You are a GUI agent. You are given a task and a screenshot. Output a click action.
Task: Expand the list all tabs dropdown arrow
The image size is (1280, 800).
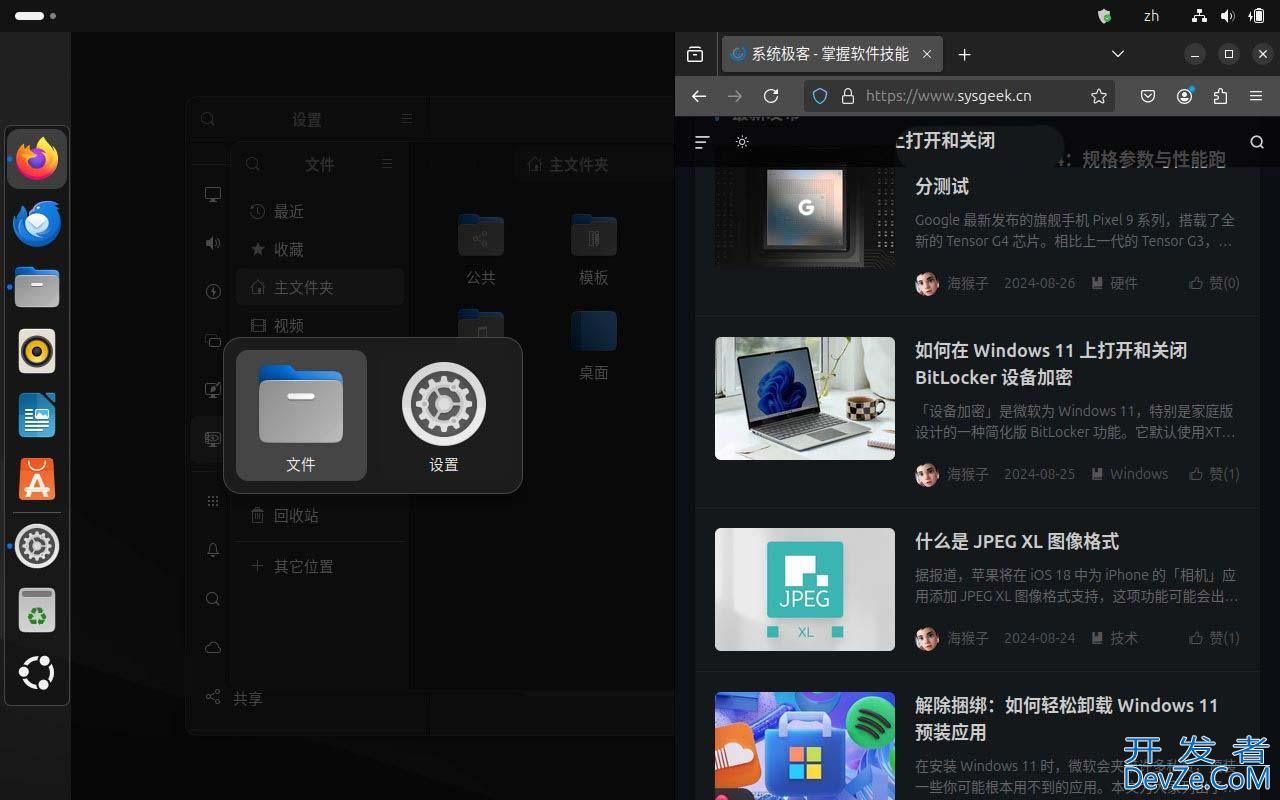[x=1118, y=54]
